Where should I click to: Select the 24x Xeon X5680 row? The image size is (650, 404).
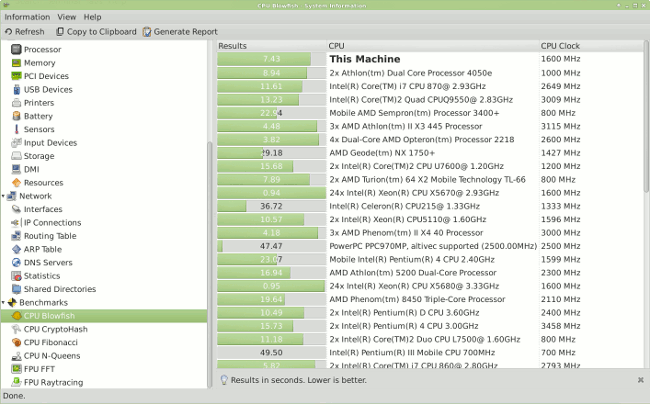(430, 286)
